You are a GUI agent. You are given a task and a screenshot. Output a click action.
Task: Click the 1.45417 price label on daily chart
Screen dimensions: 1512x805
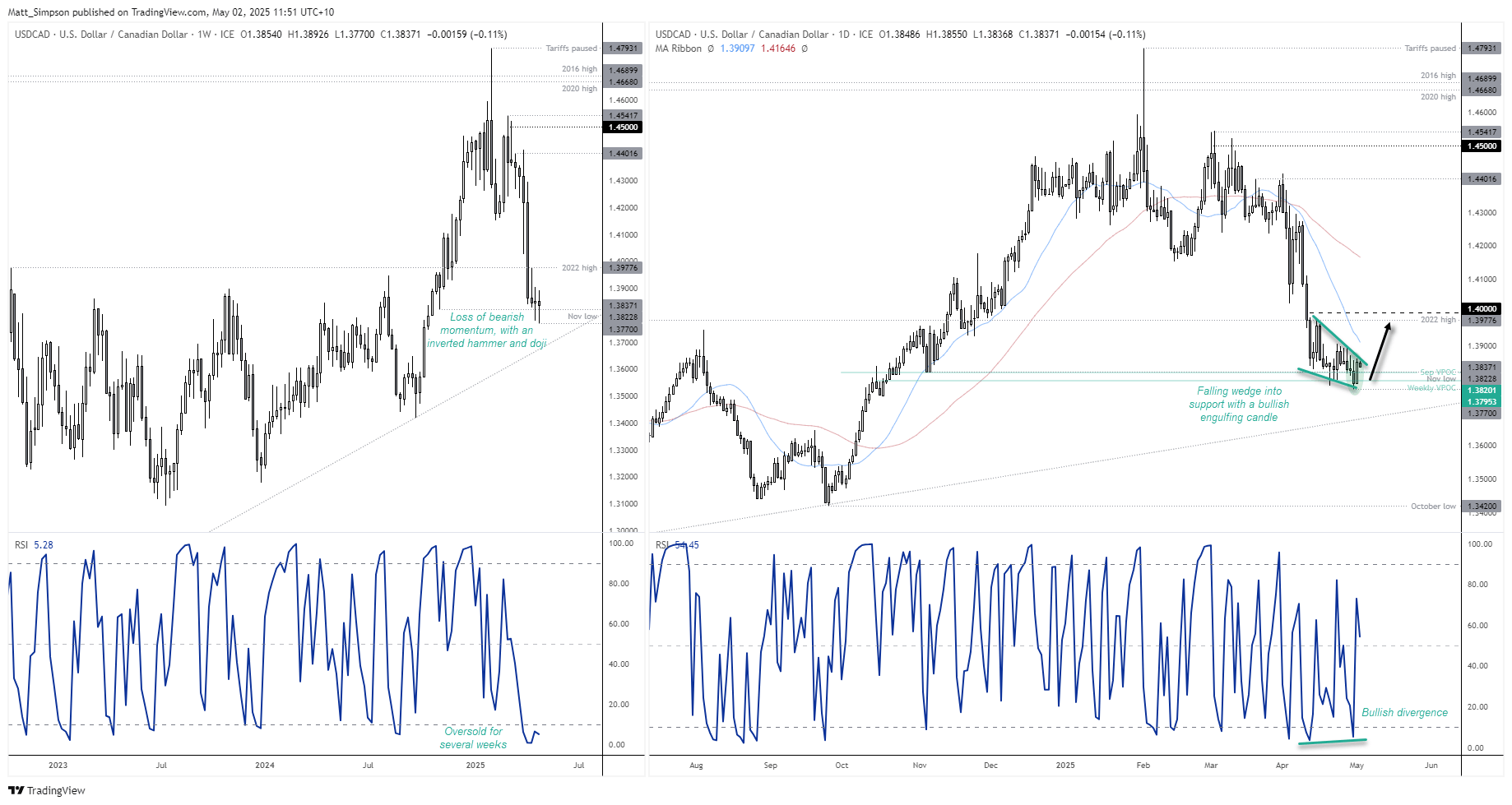[x=1482, y=132]
